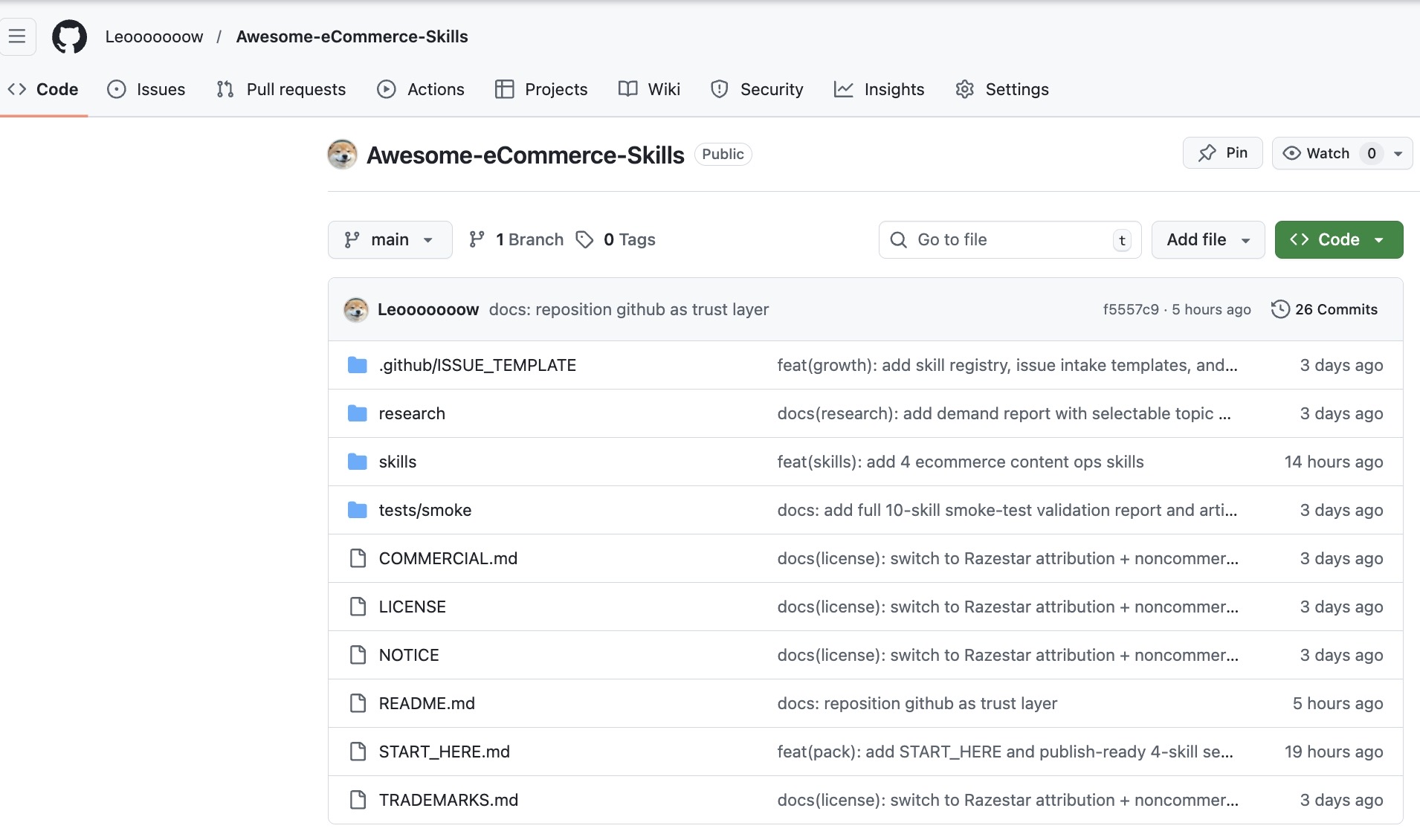Click the LICENSE file icon
Screen dimensions: 1420x840
358,607
